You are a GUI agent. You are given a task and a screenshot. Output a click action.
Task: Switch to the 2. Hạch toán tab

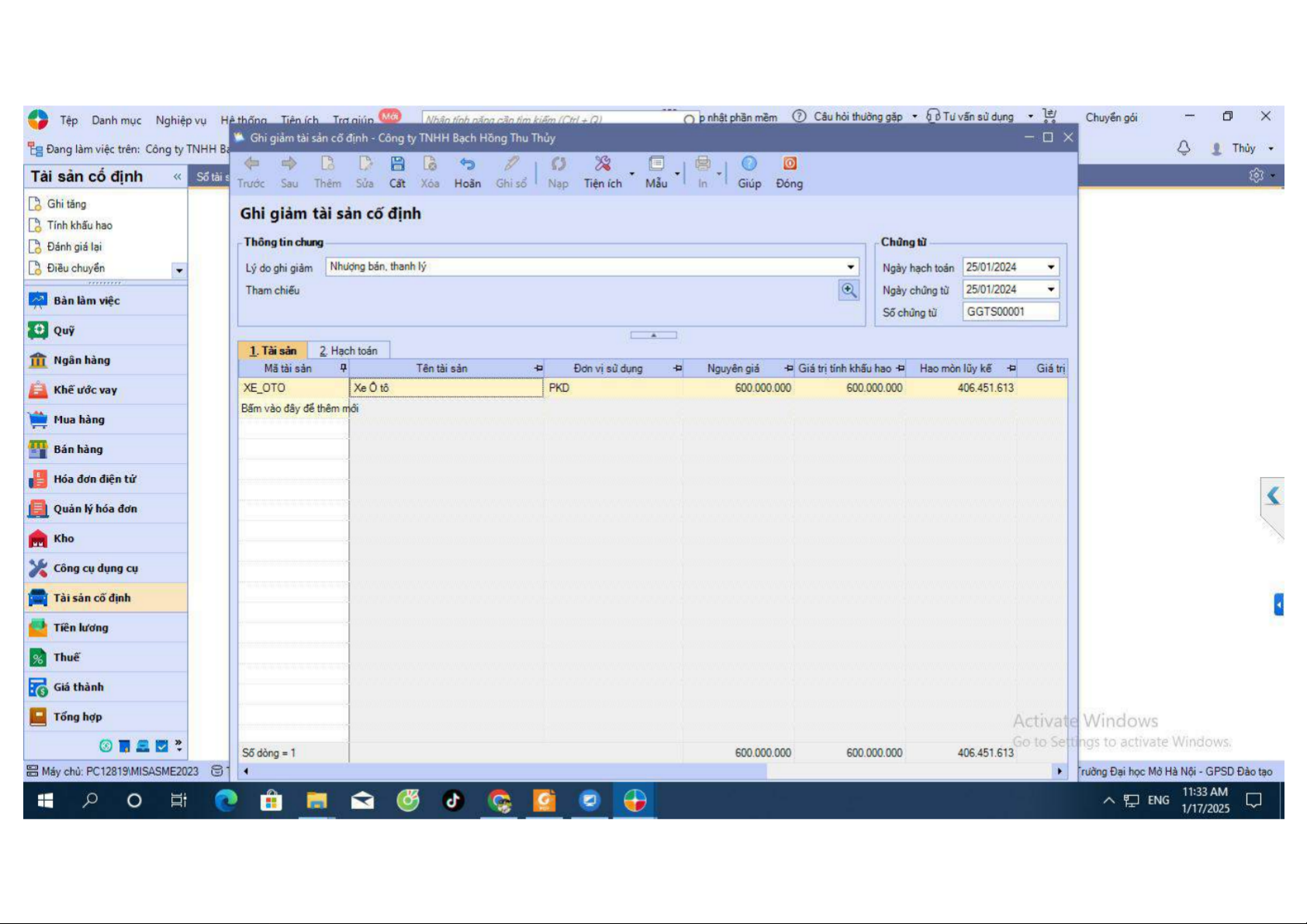(348, 351)
